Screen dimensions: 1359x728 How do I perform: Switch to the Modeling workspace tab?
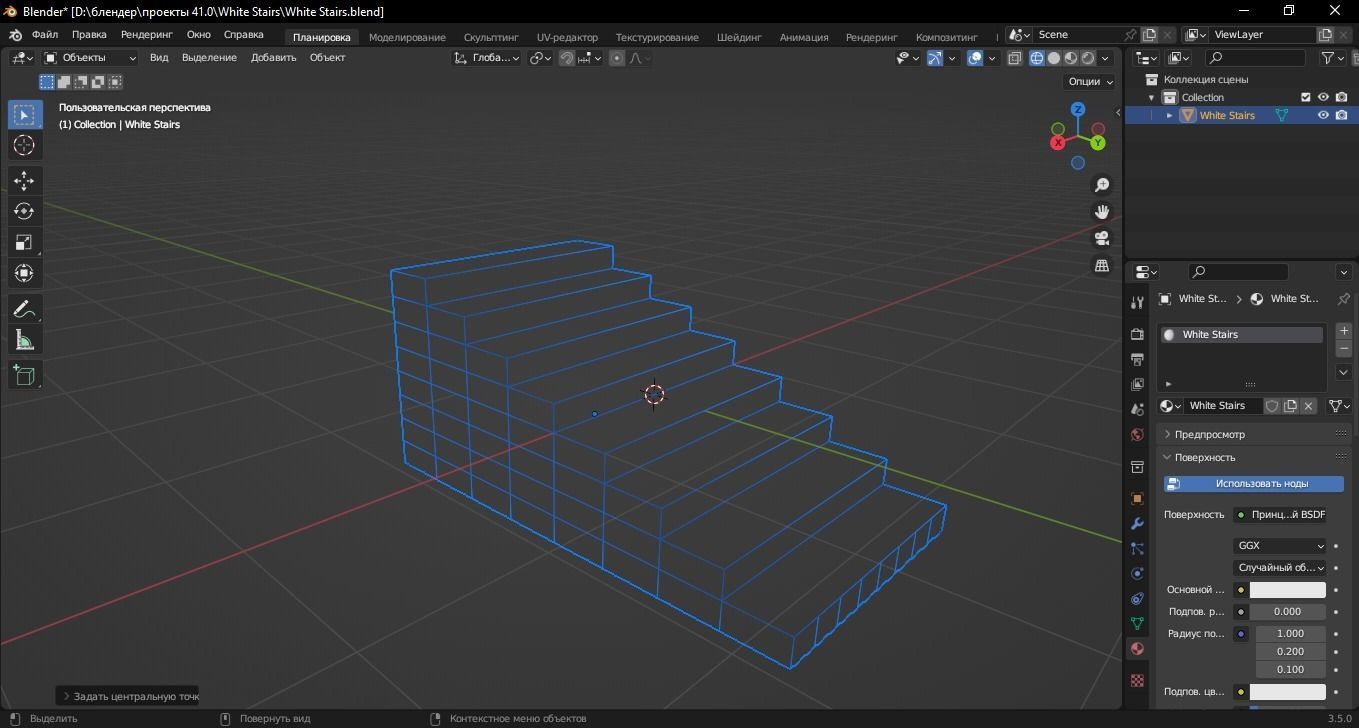[407, 37]
